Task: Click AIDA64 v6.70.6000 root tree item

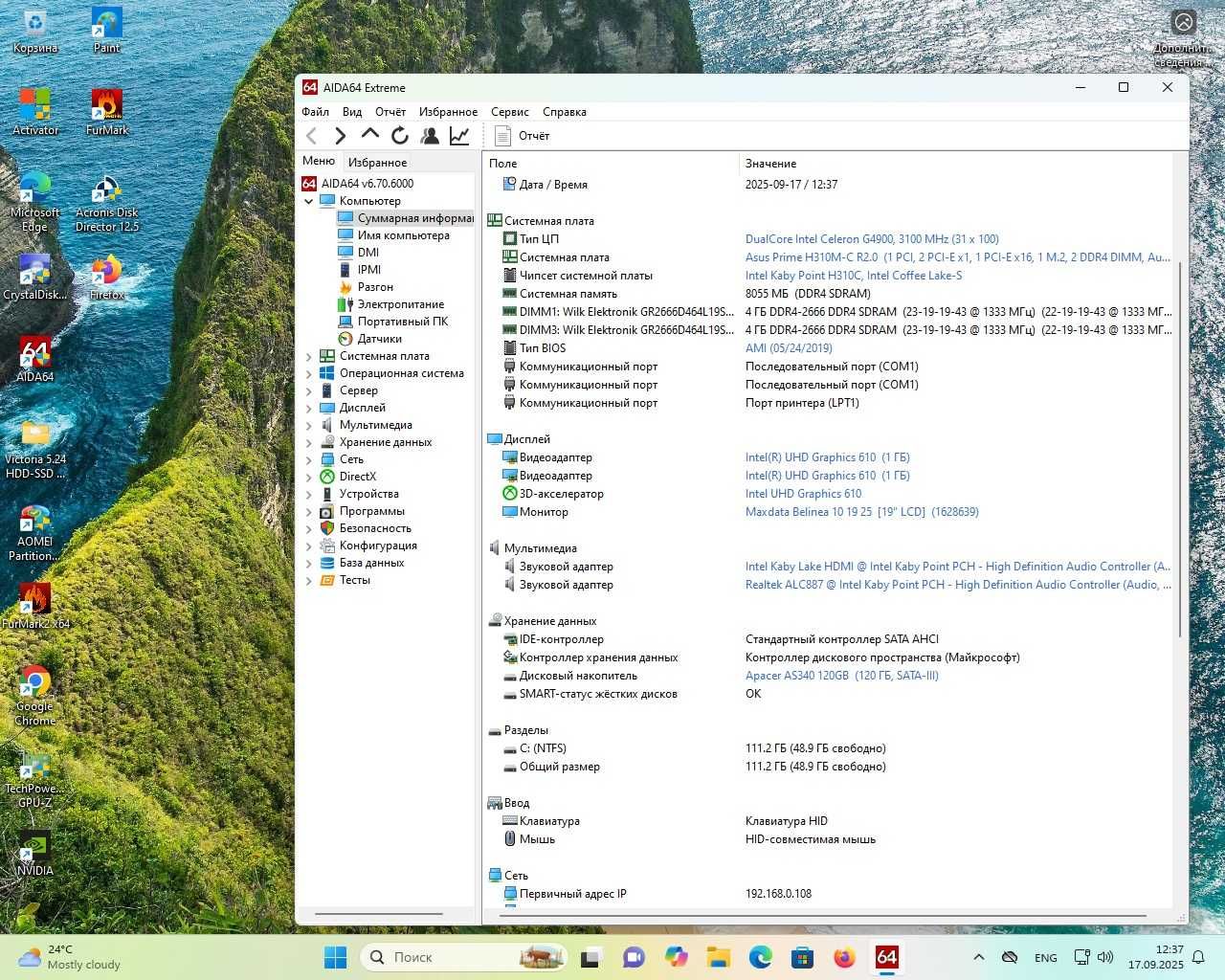Action: click(358, 184)
